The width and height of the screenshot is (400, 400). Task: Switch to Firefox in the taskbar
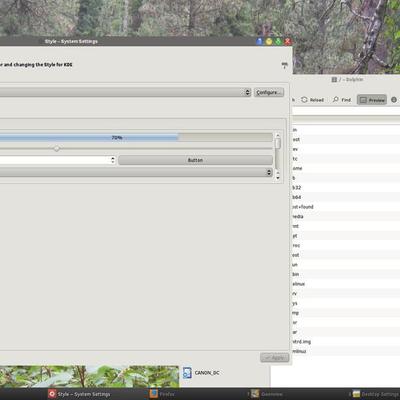pyautogui.click(x=162, y=394)
